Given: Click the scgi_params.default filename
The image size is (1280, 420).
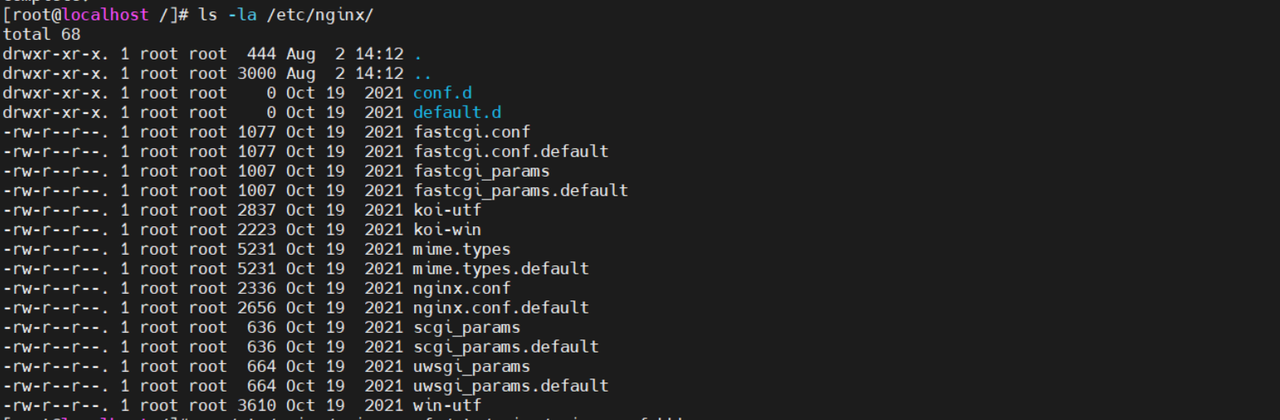Looking at the screenshot, I should [506, 346].
